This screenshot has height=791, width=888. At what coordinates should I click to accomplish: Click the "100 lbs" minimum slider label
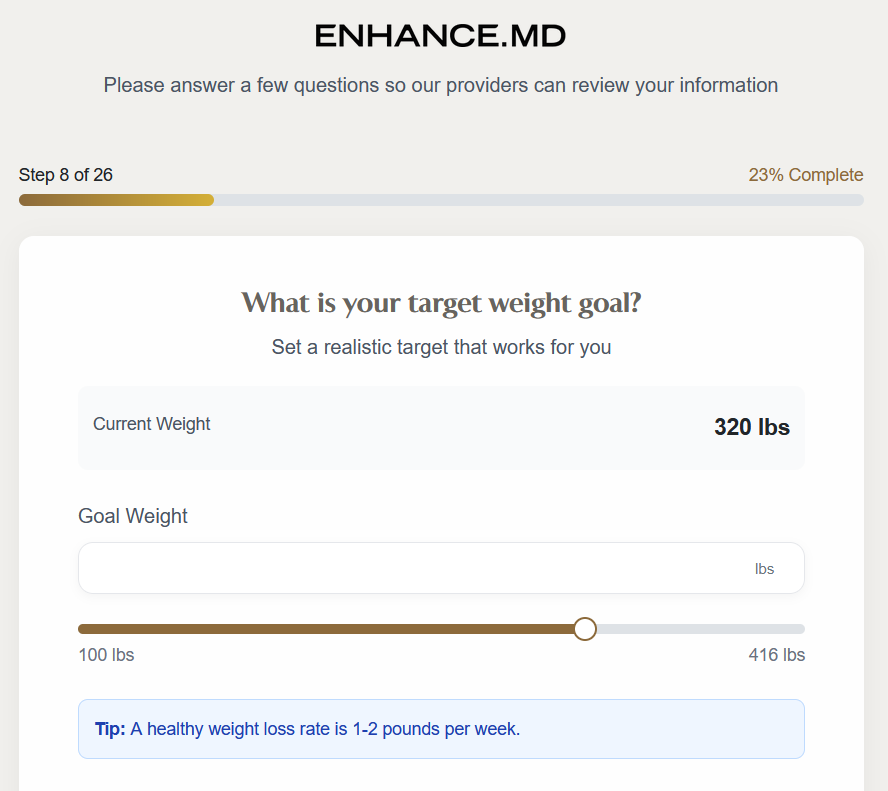click(106, 655)
